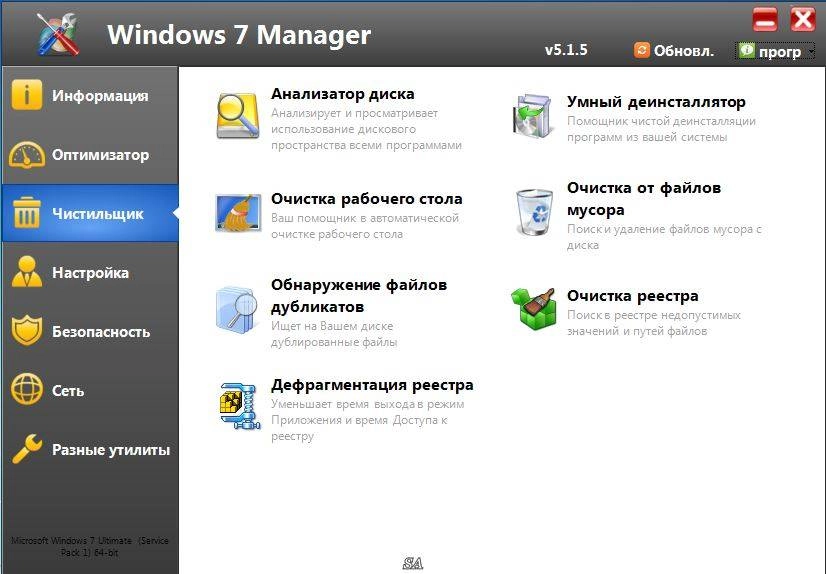This screenshot has height=574, width=826.
Task: Click the Windows 7 Manager title text
Action: [x=239, y=35]
